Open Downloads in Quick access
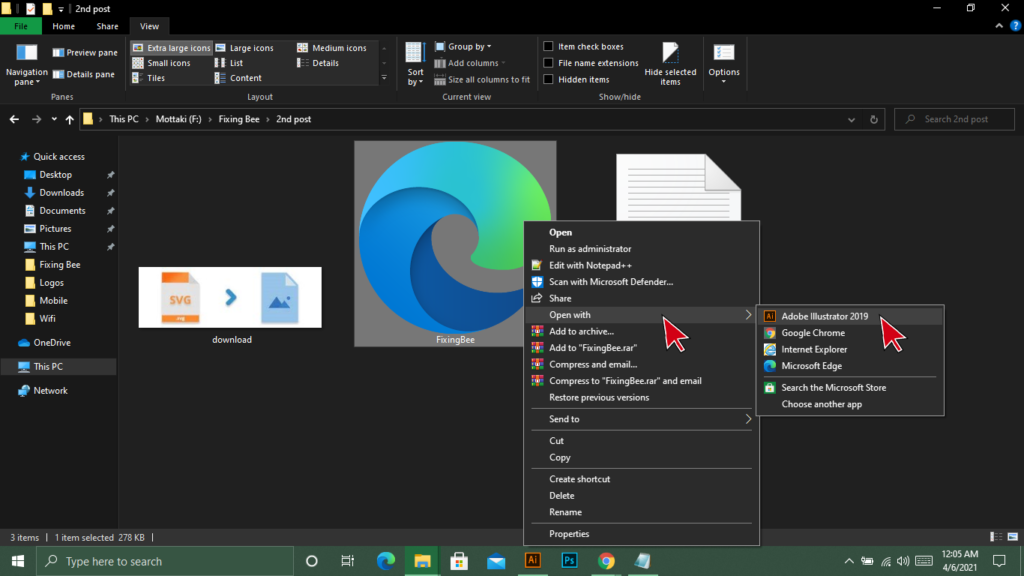 (61, 193)
